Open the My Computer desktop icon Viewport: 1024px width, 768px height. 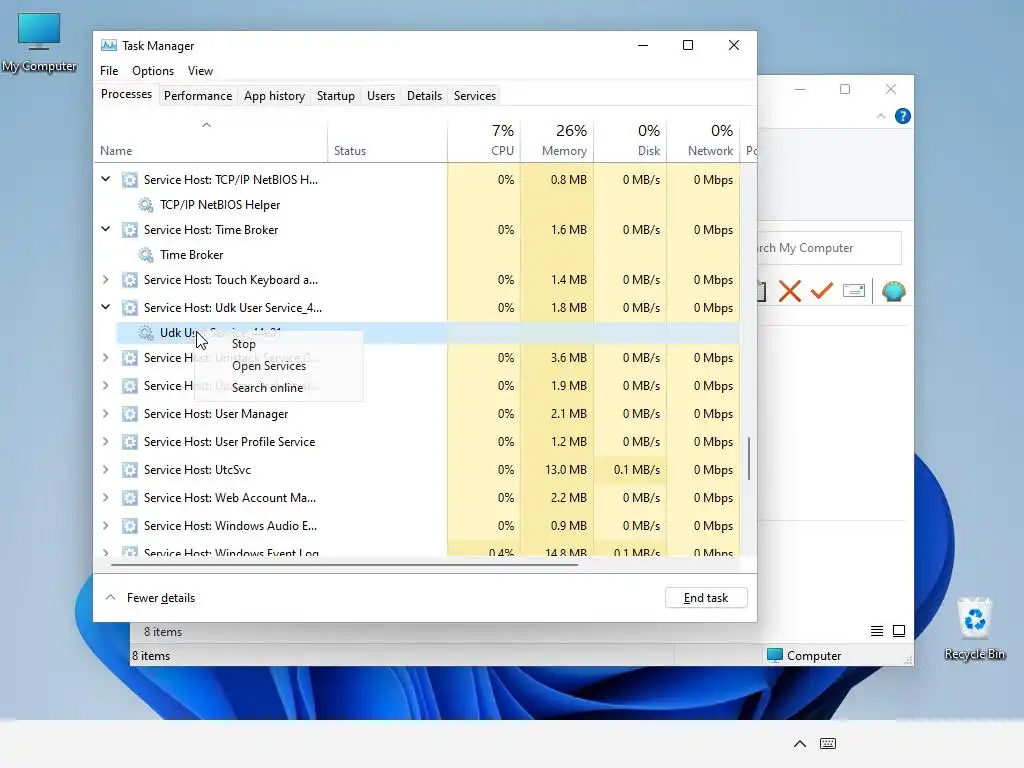(x=39, y=42)
